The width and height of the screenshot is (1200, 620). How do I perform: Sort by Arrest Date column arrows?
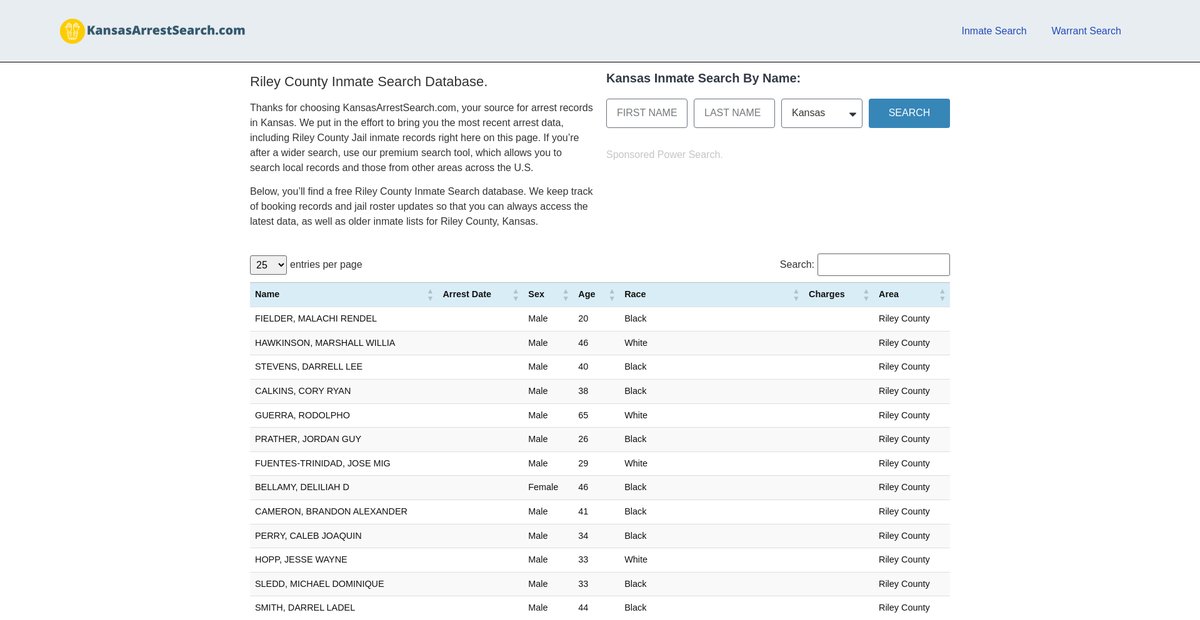[516, 295]
